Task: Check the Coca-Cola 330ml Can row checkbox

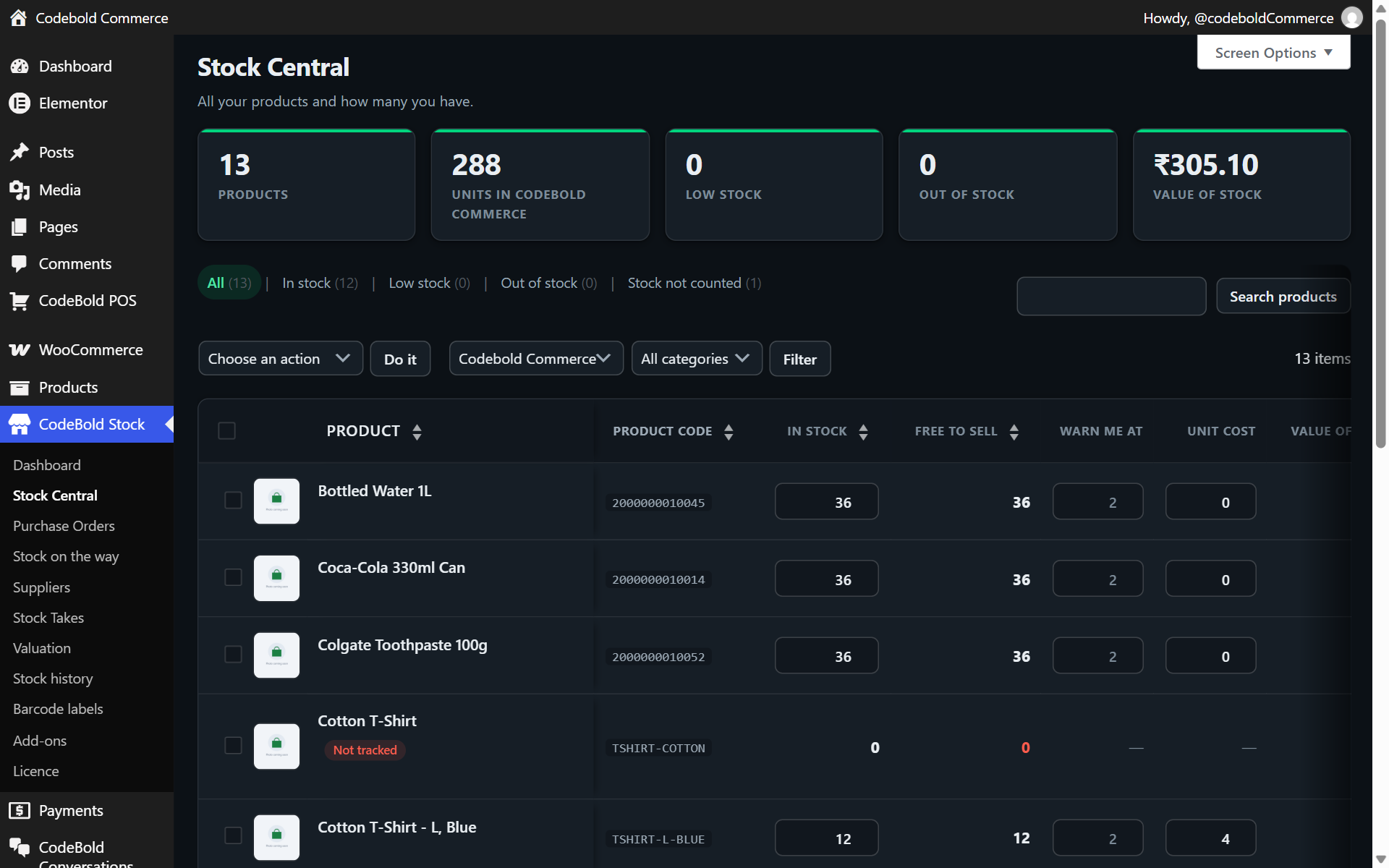Action: 233,576
